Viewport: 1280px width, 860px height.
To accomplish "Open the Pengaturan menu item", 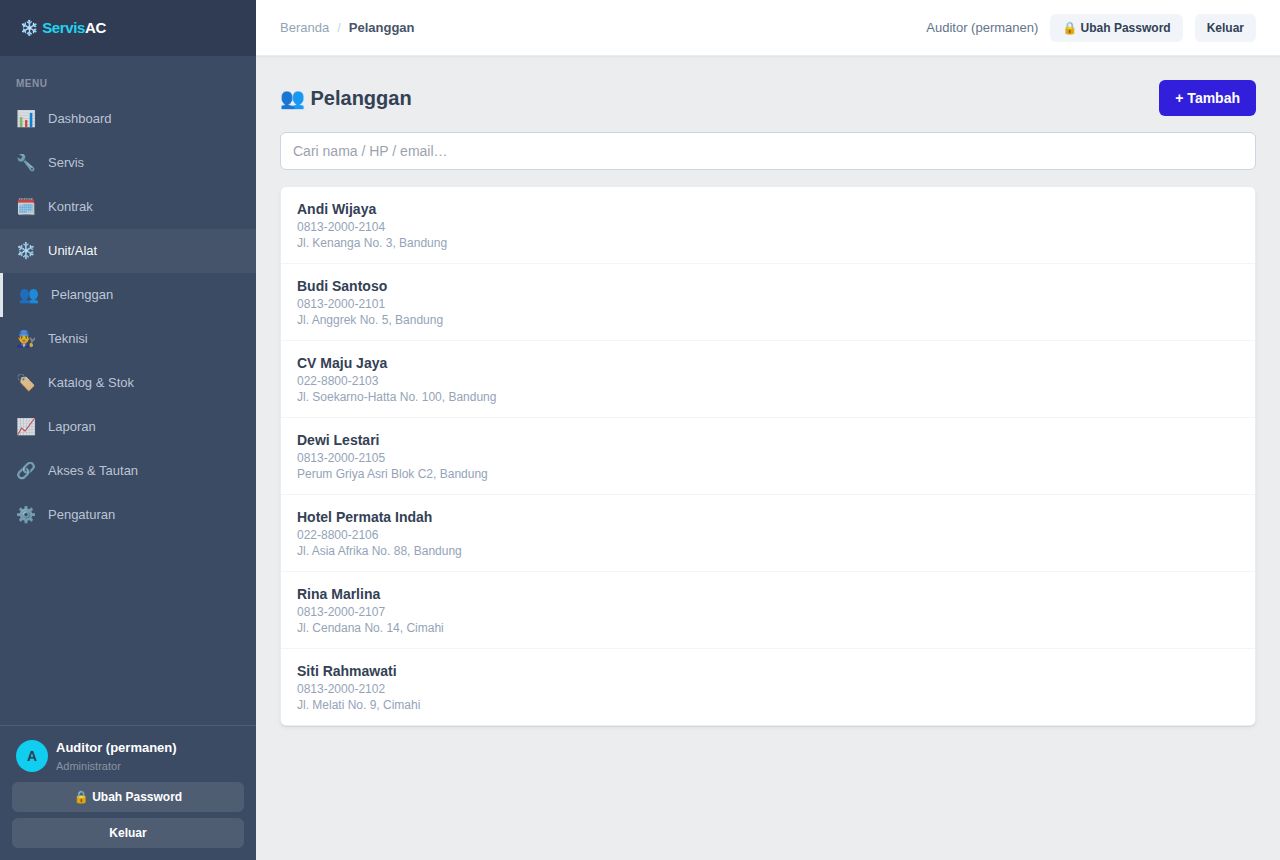I will pos(128,515).
